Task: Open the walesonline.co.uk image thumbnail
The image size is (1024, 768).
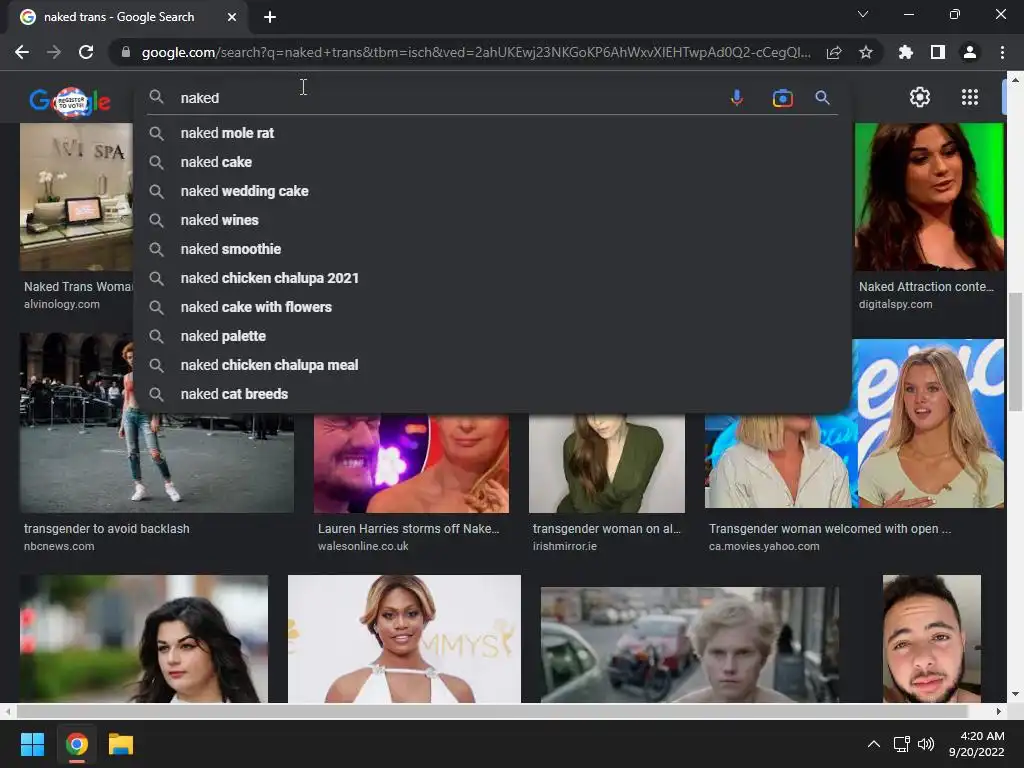Action: click(x=411, y=463)
